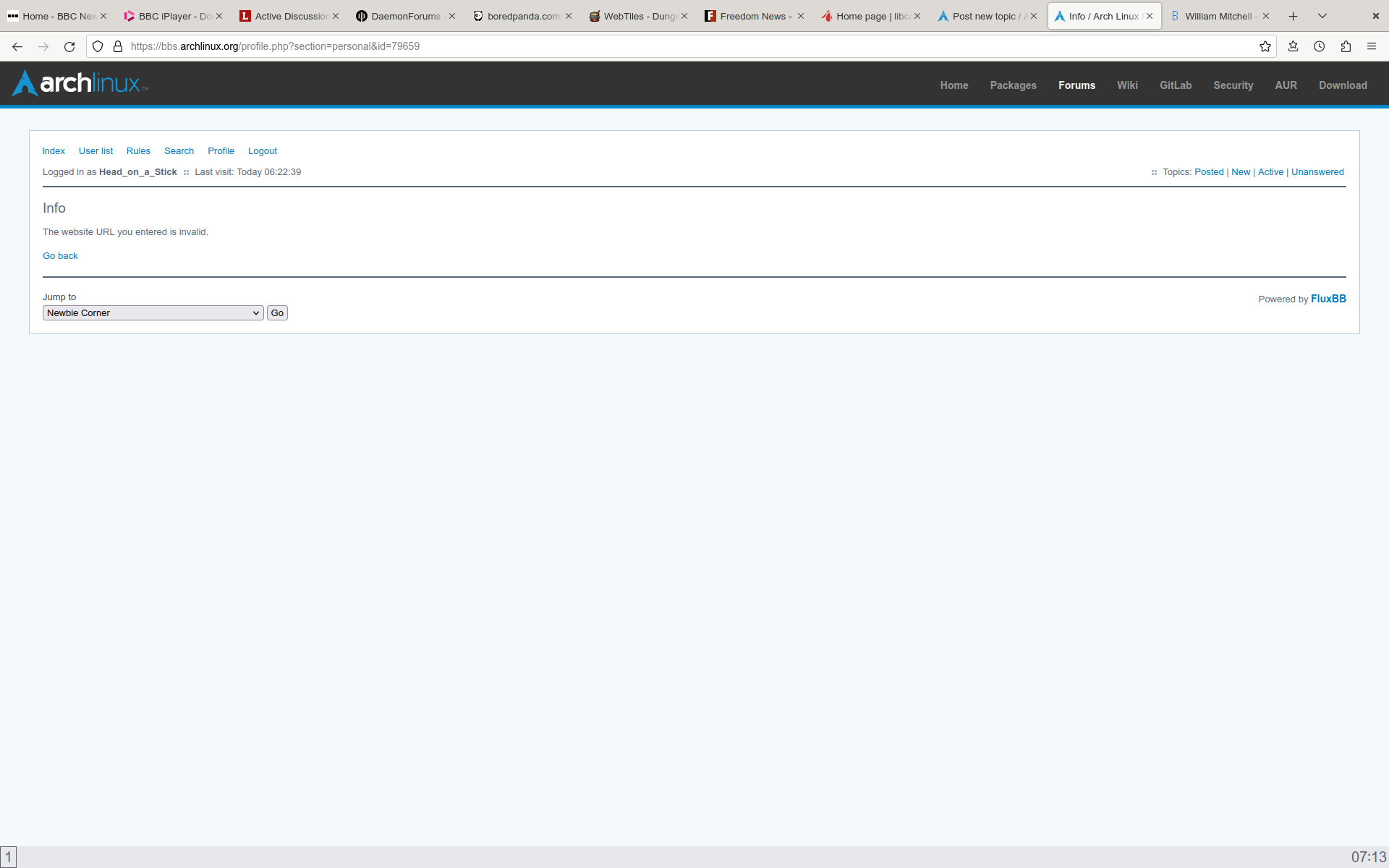The width and height of the screenshot is (1389, 868).
Task: Open Security in the Arch navbar
Action: 1233,85
